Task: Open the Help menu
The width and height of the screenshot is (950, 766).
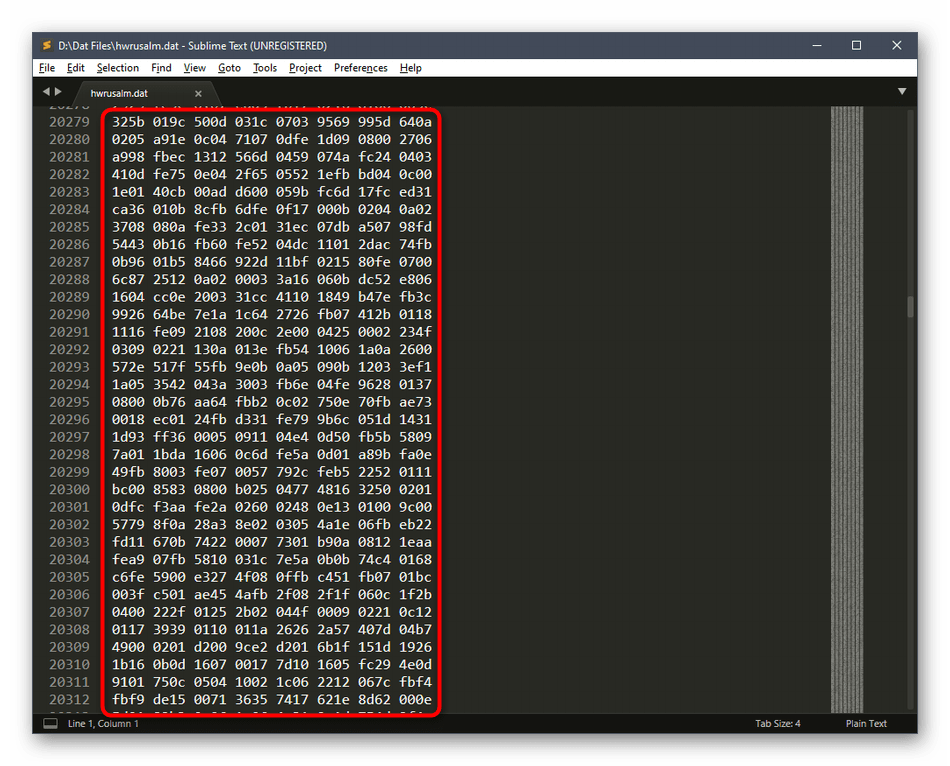Action: tap(410, 68)
